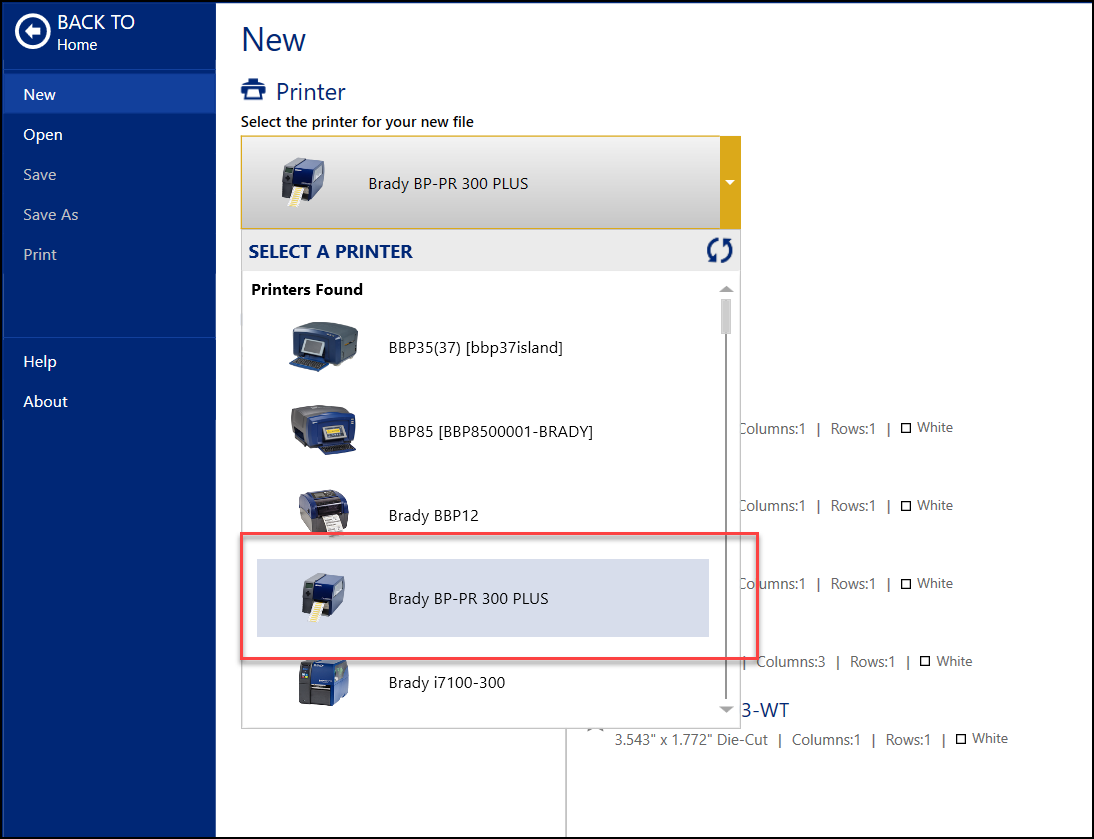Click the BBP85 printer thumbnail image
The height and width of the screenshot is (839, 1094).
pos(322,431)
